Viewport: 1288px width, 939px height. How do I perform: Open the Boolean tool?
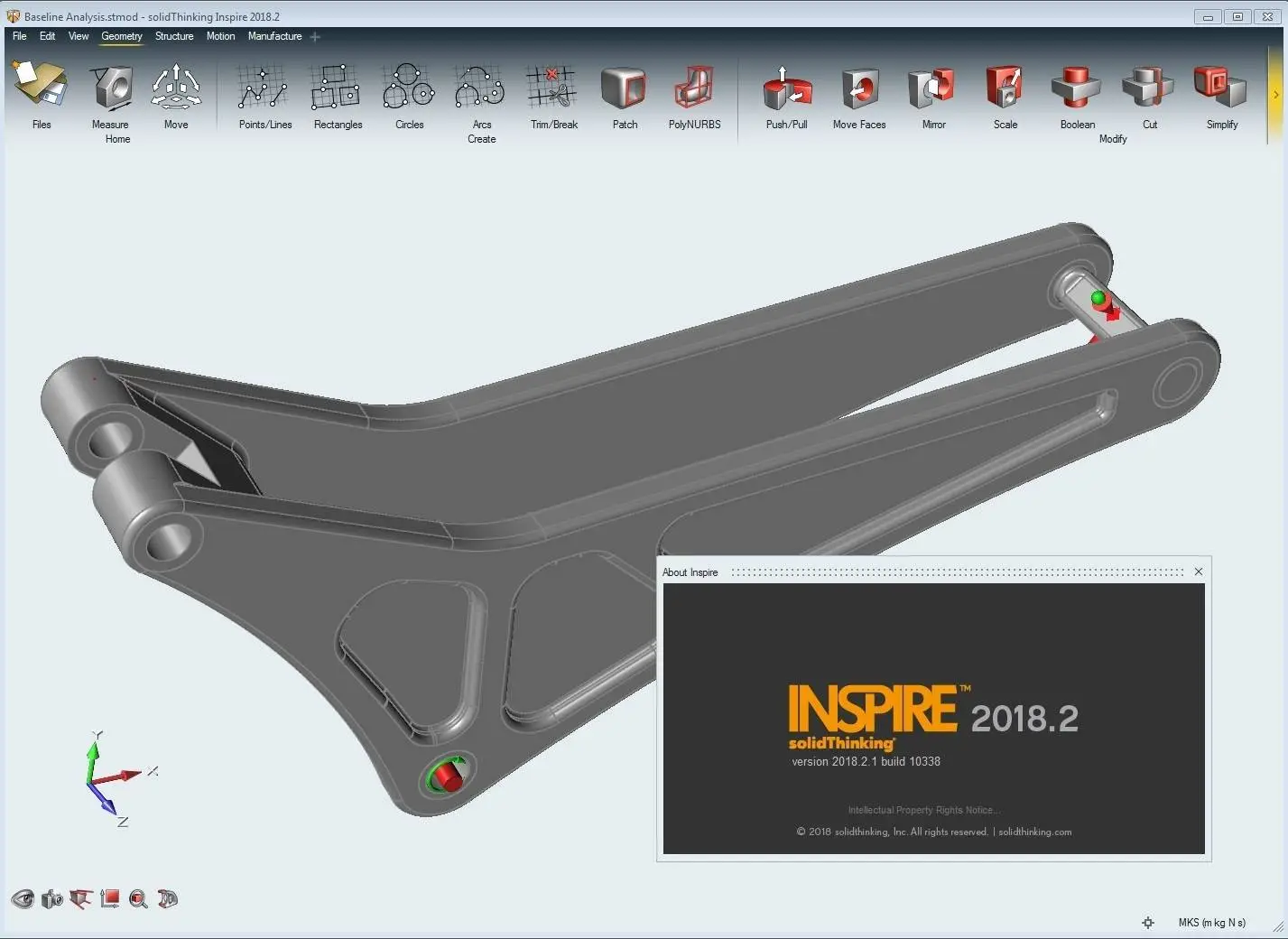[x=1076, y=88]
